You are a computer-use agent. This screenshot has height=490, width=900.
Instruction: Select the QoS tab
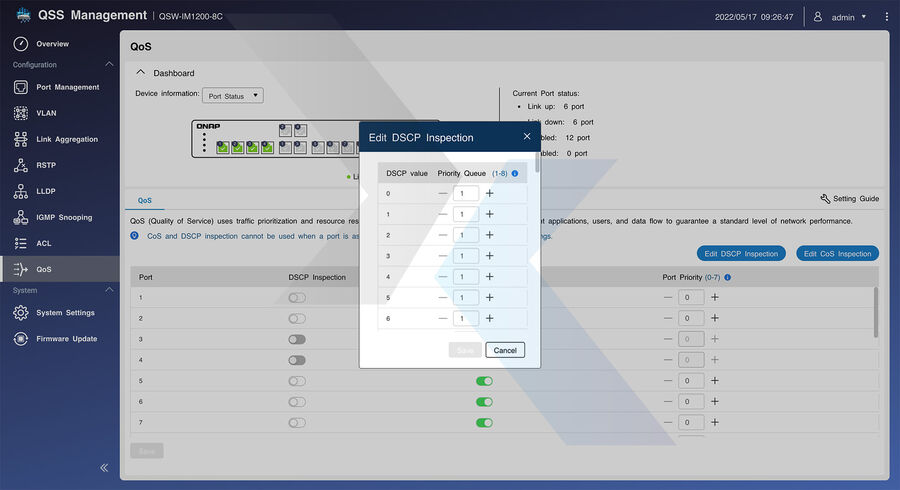(145, 199)
